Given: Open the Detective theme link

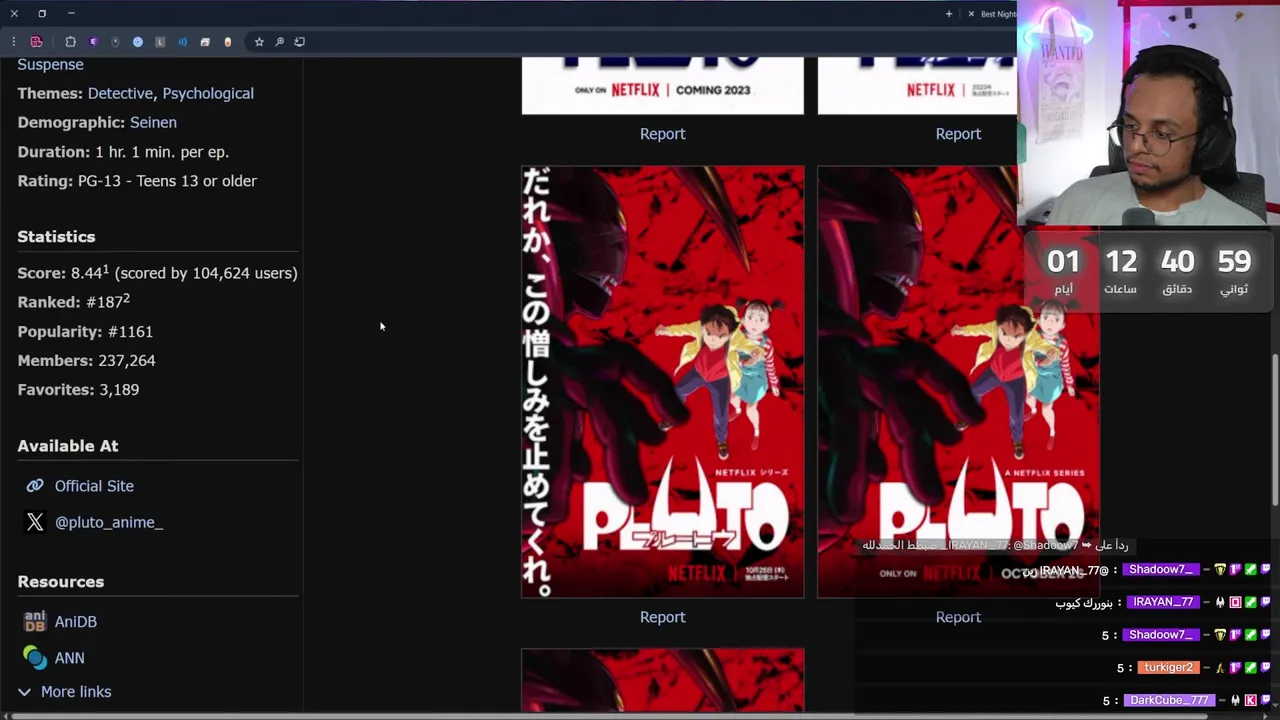Looking at the screenshot, I should [120, 93].
